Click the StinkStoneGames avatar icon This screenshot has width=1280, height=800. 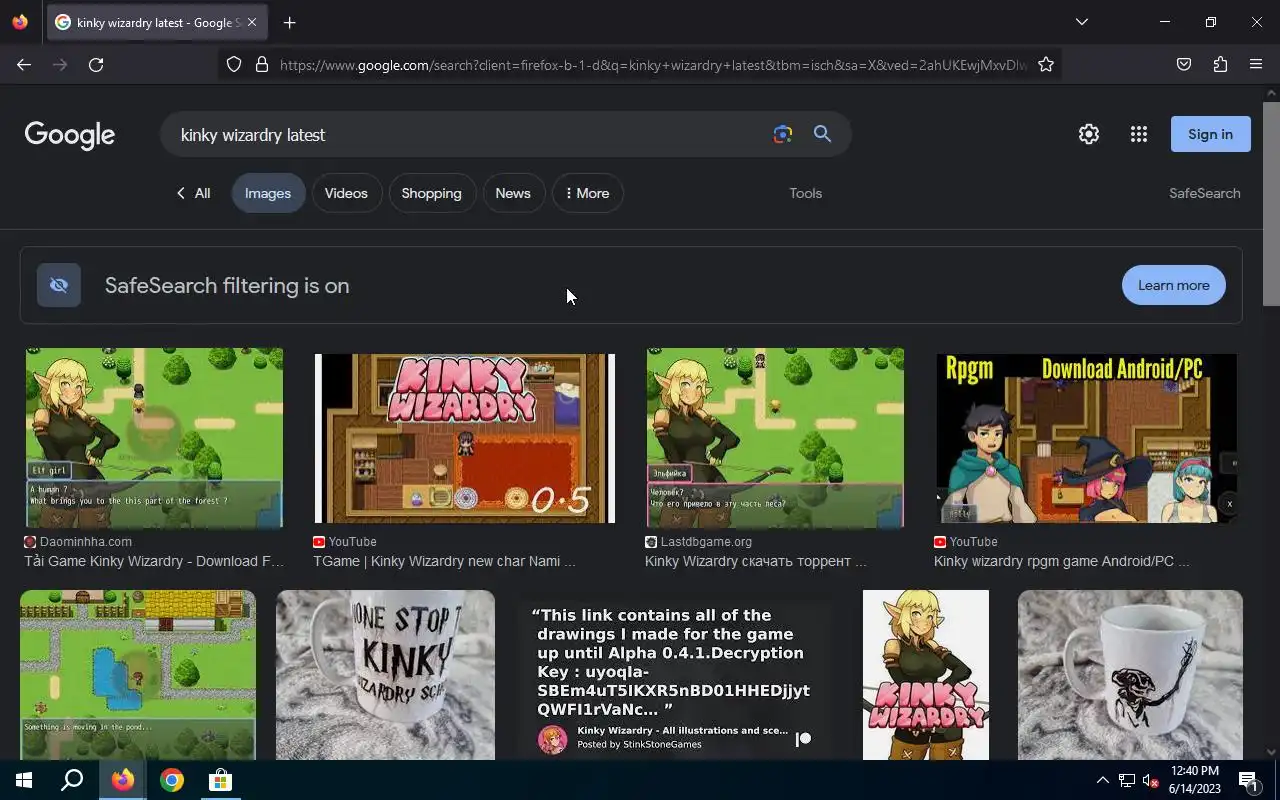[x=552, y=739]
